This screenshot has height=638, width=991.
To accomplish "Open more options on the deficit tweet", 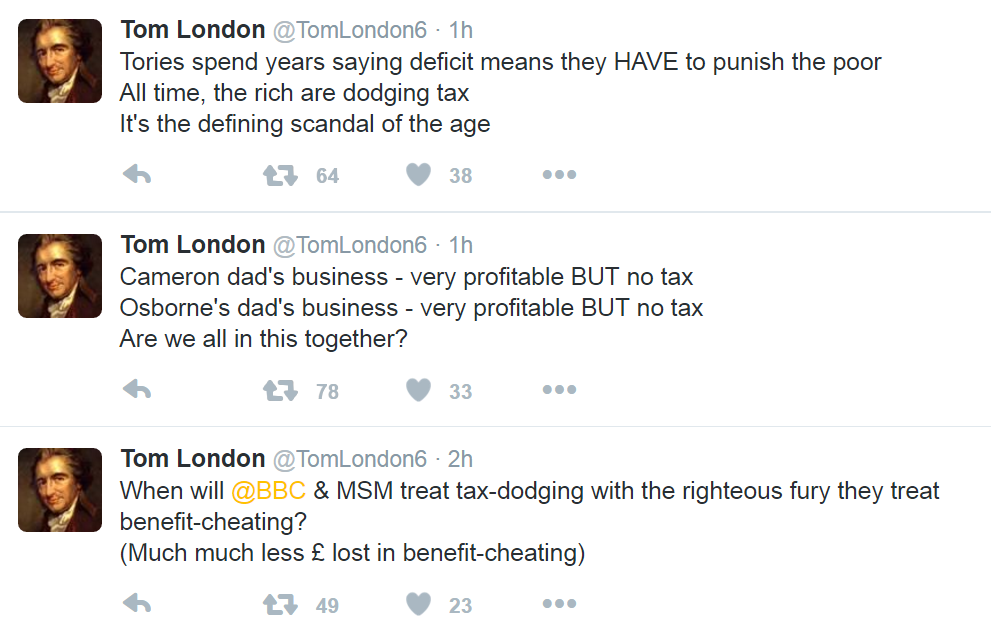I will [x=559, y=176].
